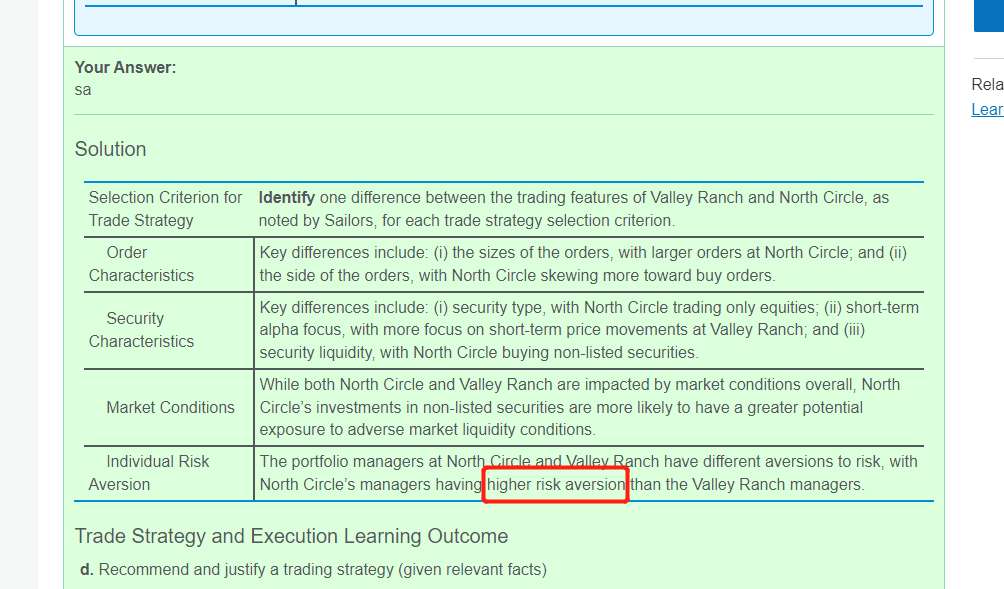Click "Trade Strategy and Execution Learning Outcome" heading
This screenshot has width=1004, height=589.
291,536
